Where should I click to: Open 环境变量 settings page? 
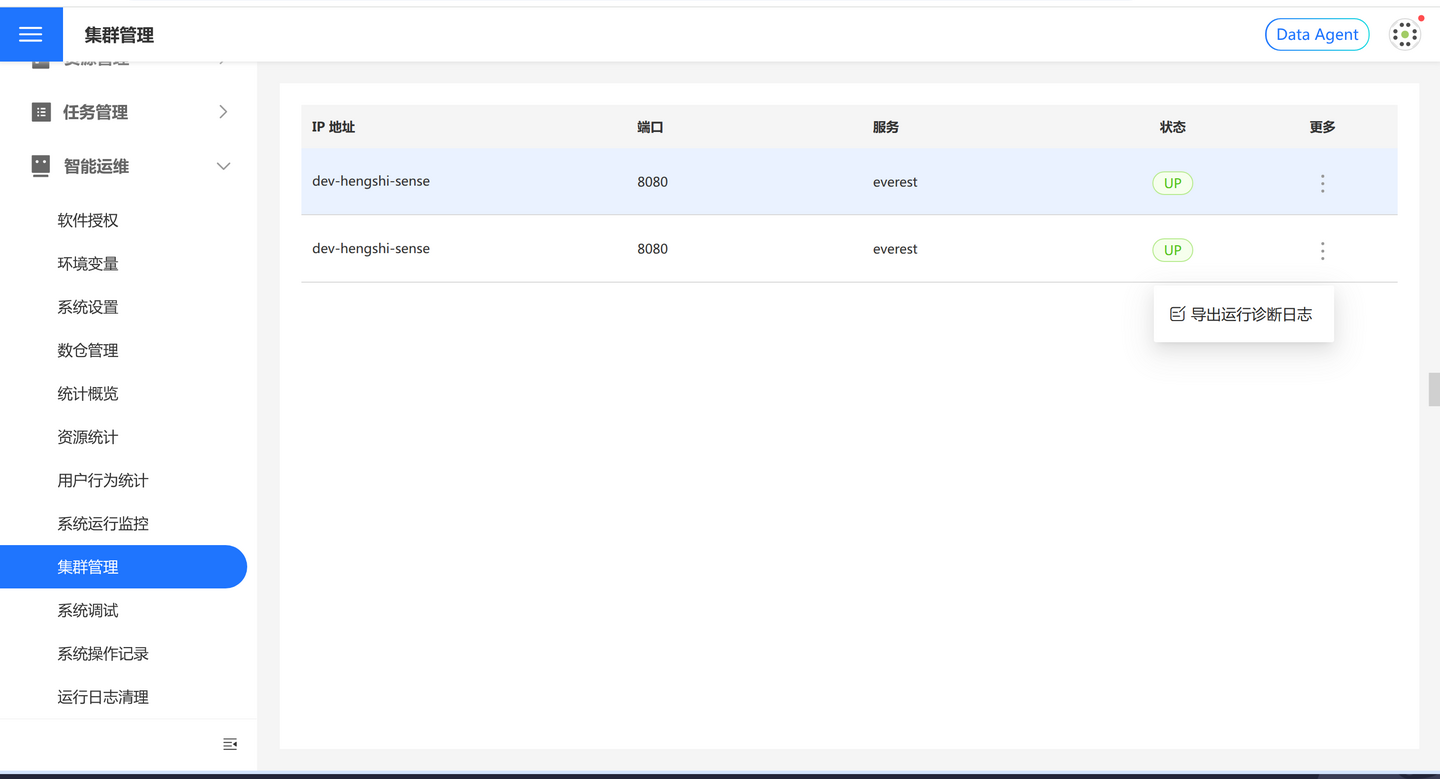88,264
